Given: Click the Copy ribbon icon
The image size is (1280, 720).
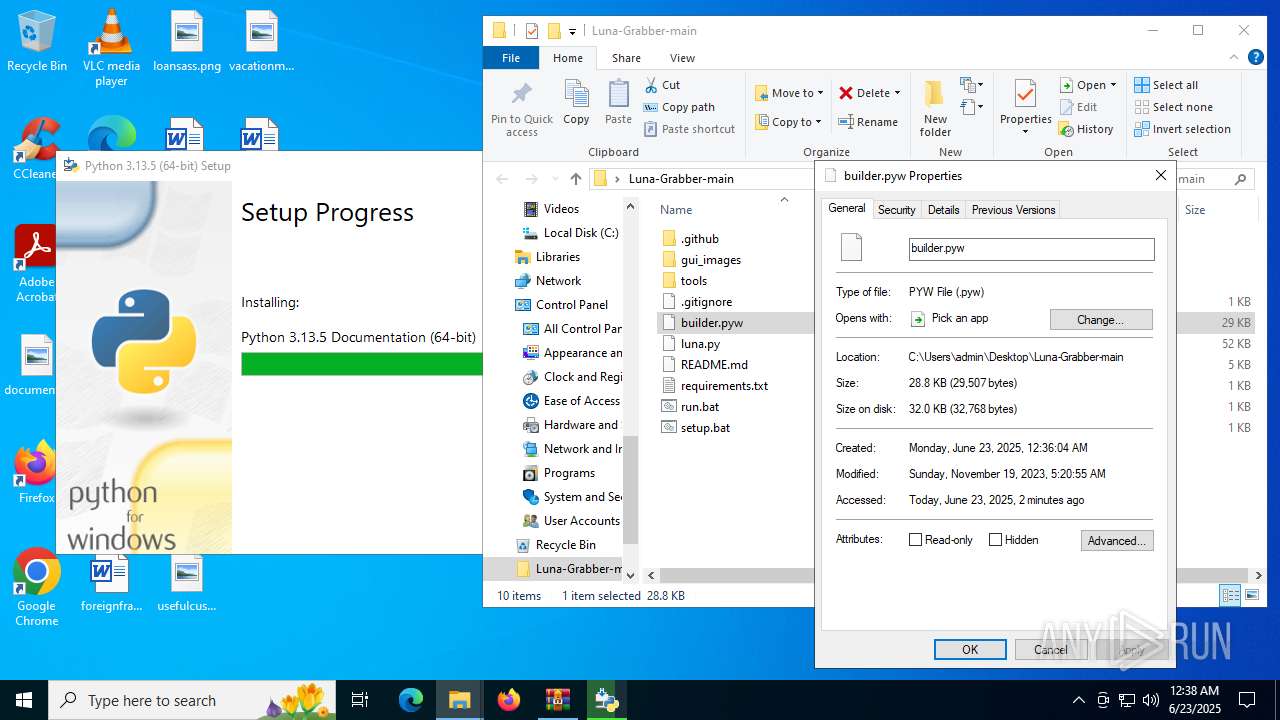Looking at the screenshot, I should point(576,95).
